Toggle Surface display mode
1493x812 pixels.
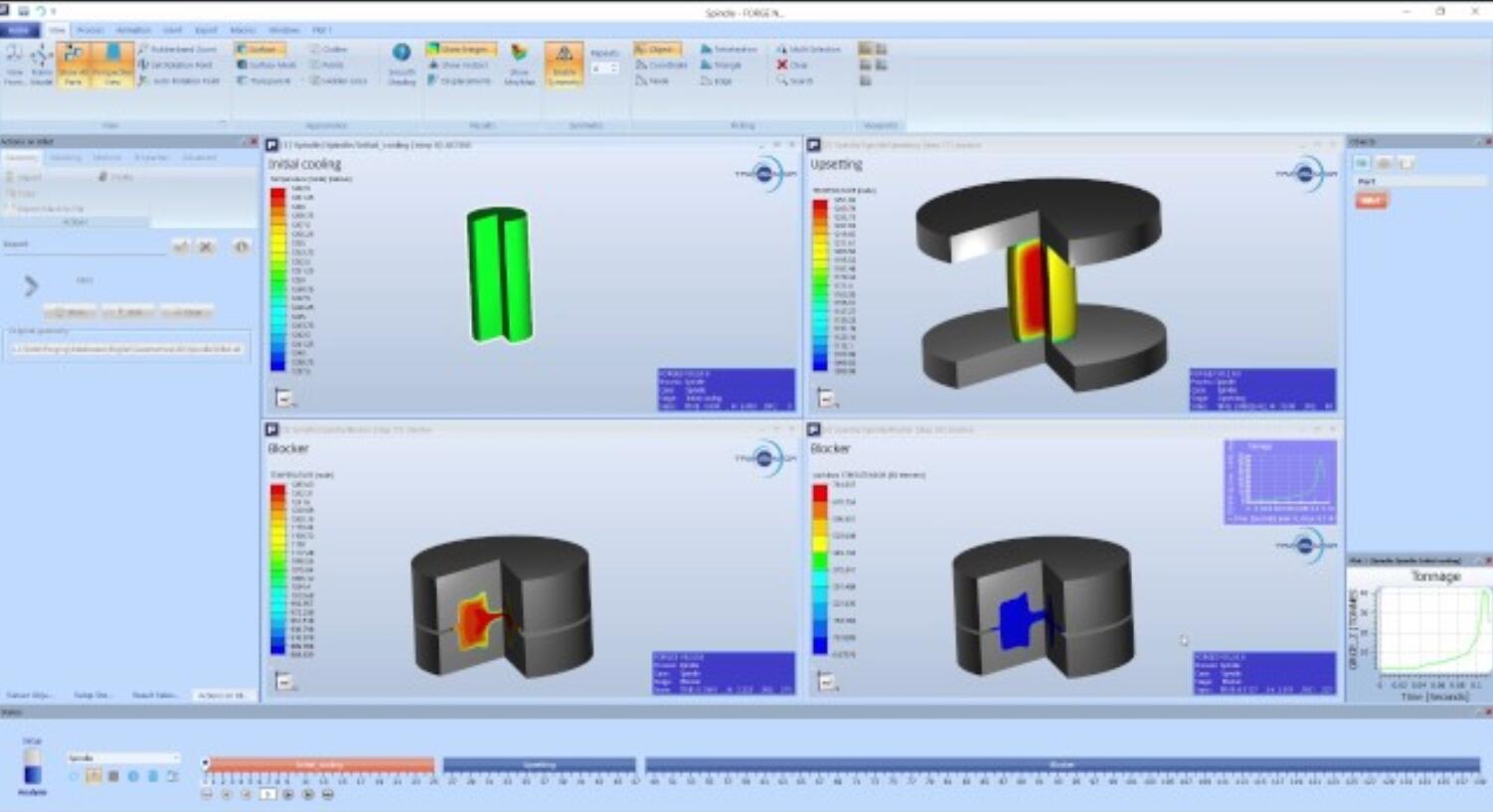[x=260, y=49]
